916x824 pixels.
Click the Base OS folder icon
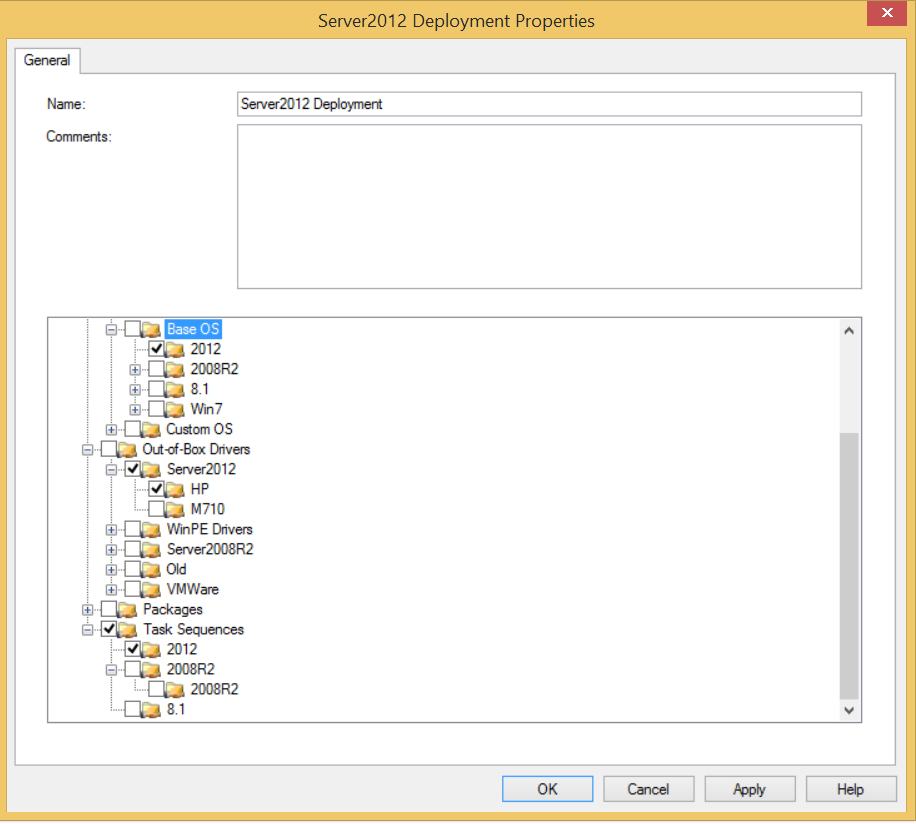click(x=151, y=330)
